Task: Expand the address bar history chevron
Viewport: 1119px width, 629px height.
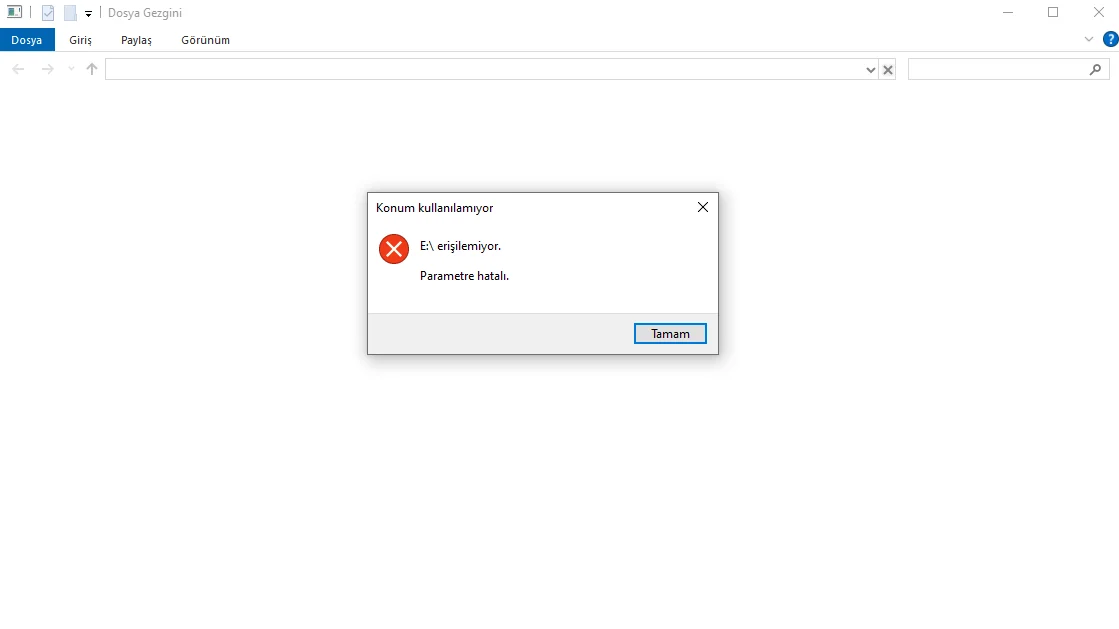Action: click(871, 69)
